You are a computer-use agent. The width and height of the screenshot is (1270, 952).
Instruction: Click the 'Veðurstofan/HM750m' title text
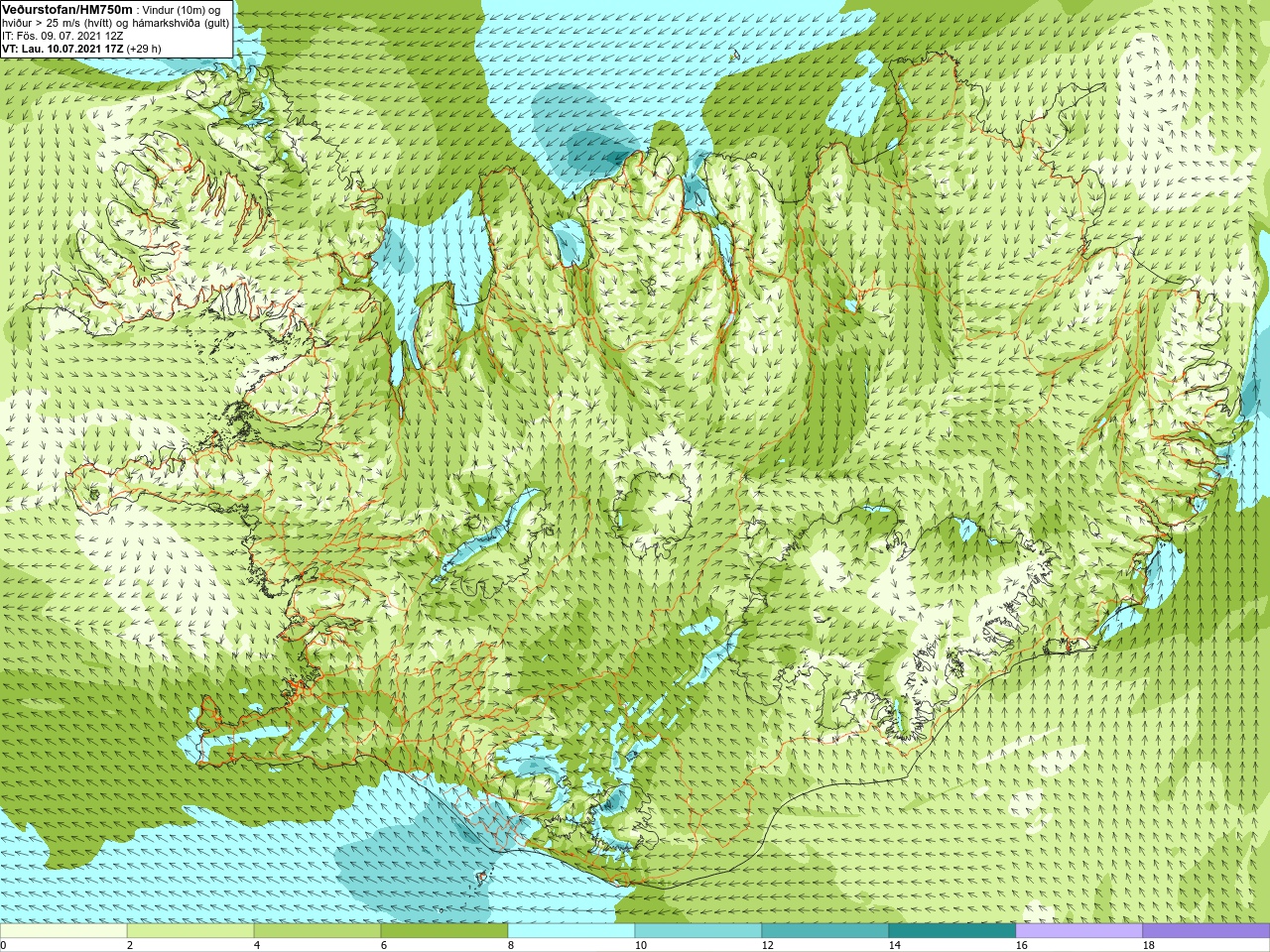pos(67,10)
